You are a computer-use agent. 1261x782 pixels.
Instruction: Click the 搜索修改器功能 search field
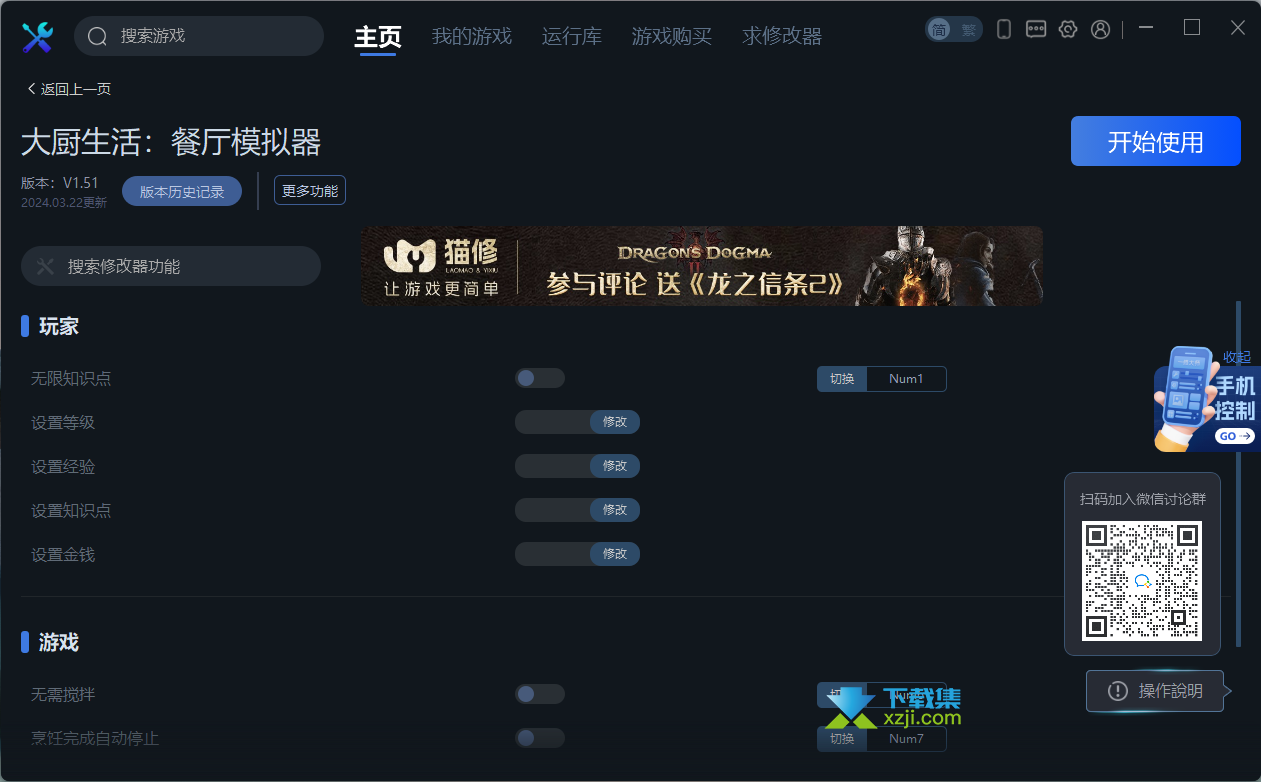pos(171,266)
